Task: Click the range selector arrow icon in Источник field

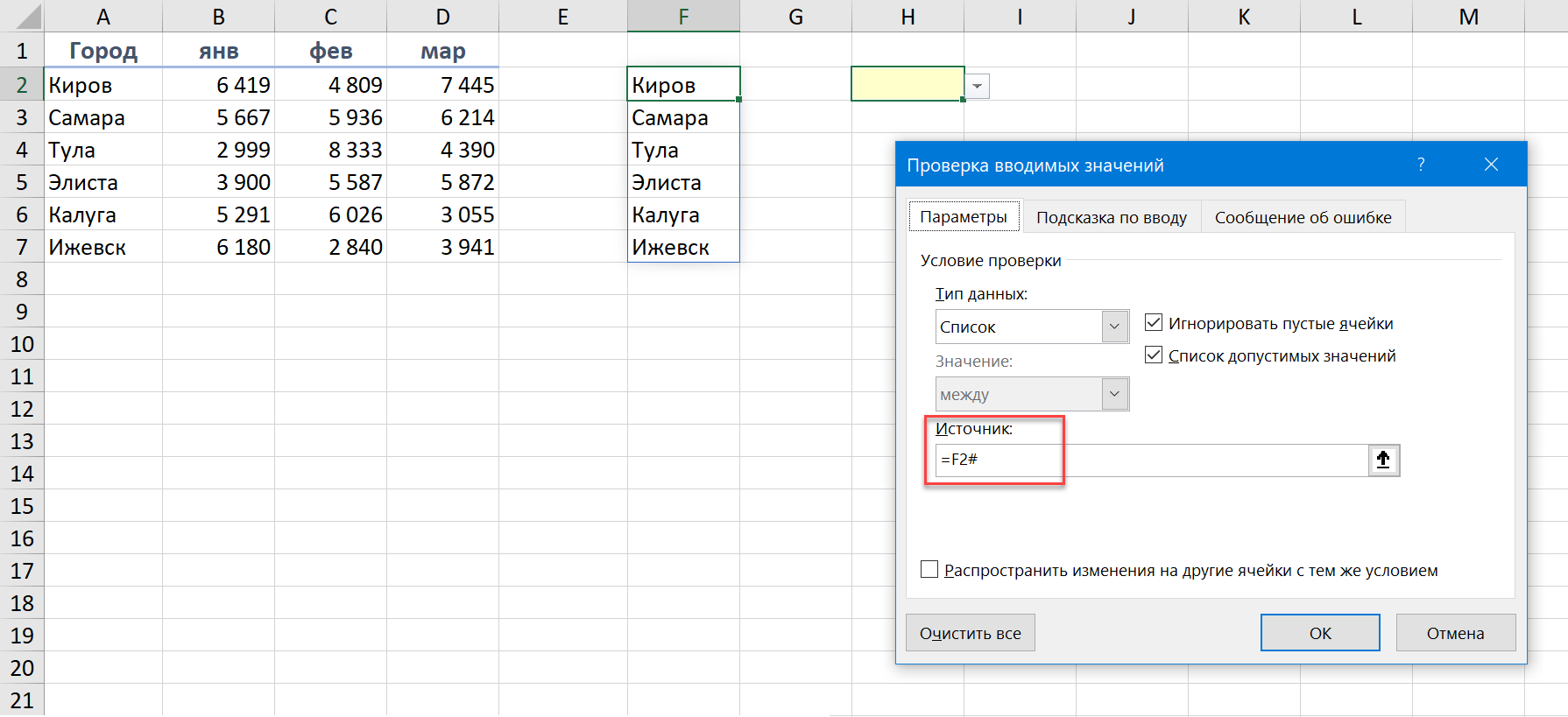Action: click(x=1384, y=460)
